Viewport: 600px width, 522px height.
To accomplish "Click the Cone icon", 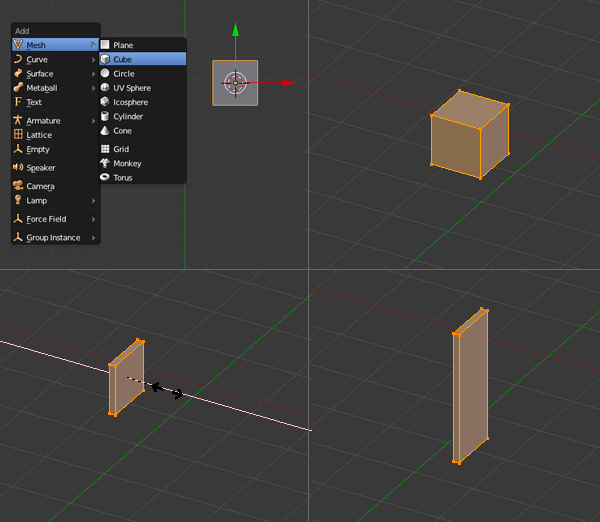I will click(105, 130).
